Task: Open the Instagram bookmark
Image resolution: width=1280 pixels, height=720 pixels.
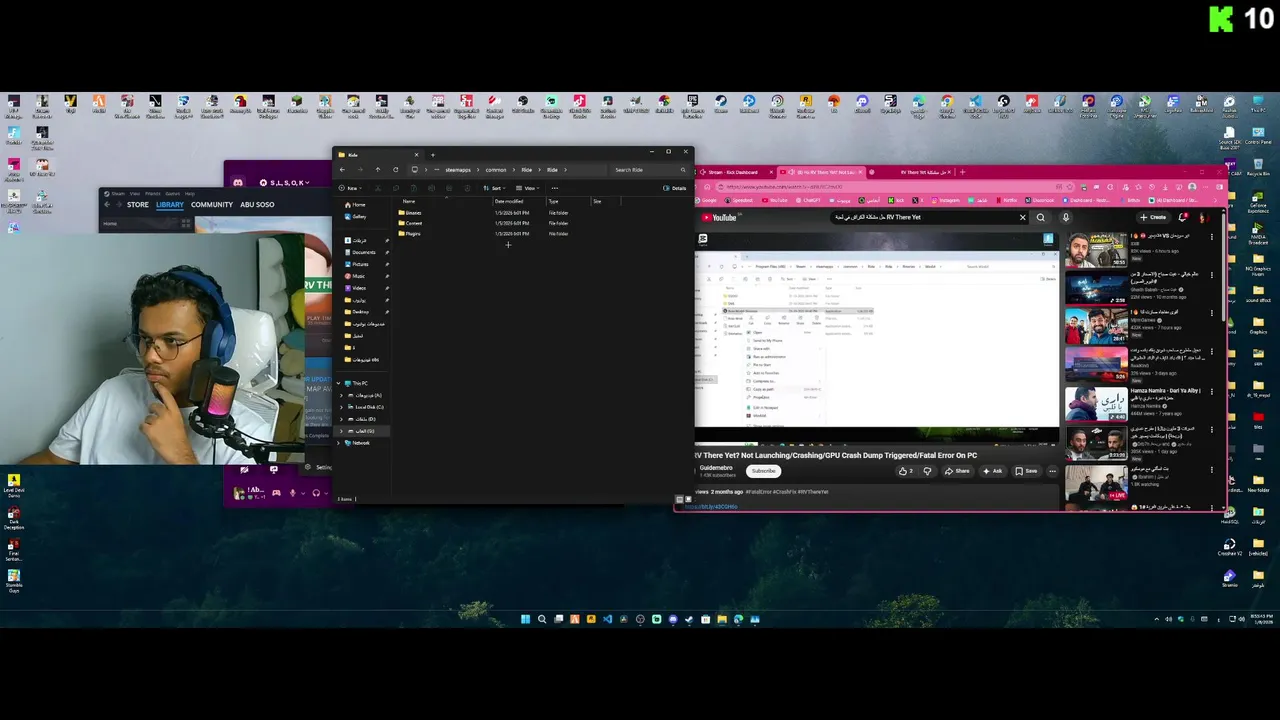Action: [x=945, y=200]
